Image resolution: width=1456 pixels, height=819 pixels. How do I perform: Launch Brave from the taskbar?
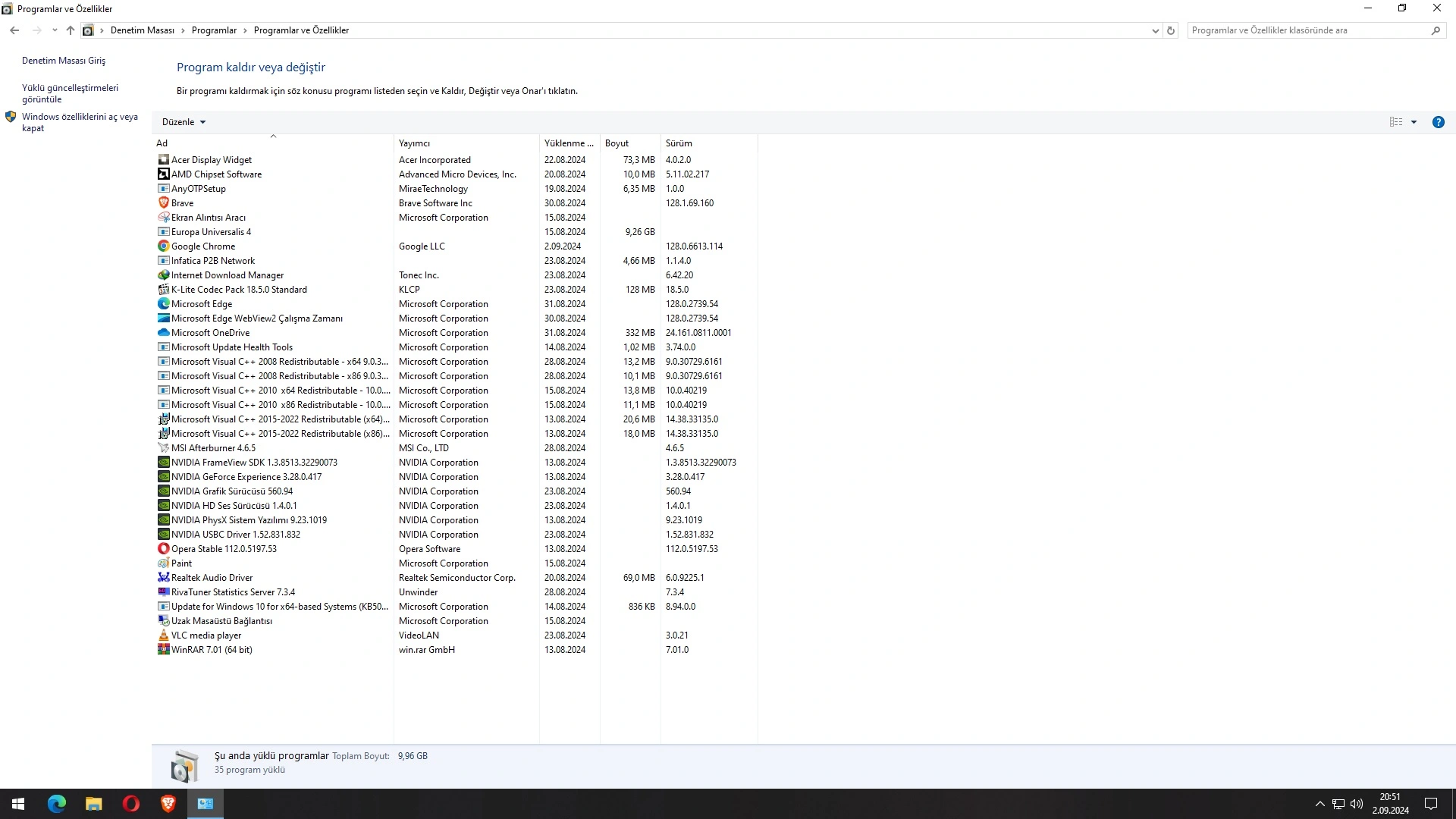[168, 804]
